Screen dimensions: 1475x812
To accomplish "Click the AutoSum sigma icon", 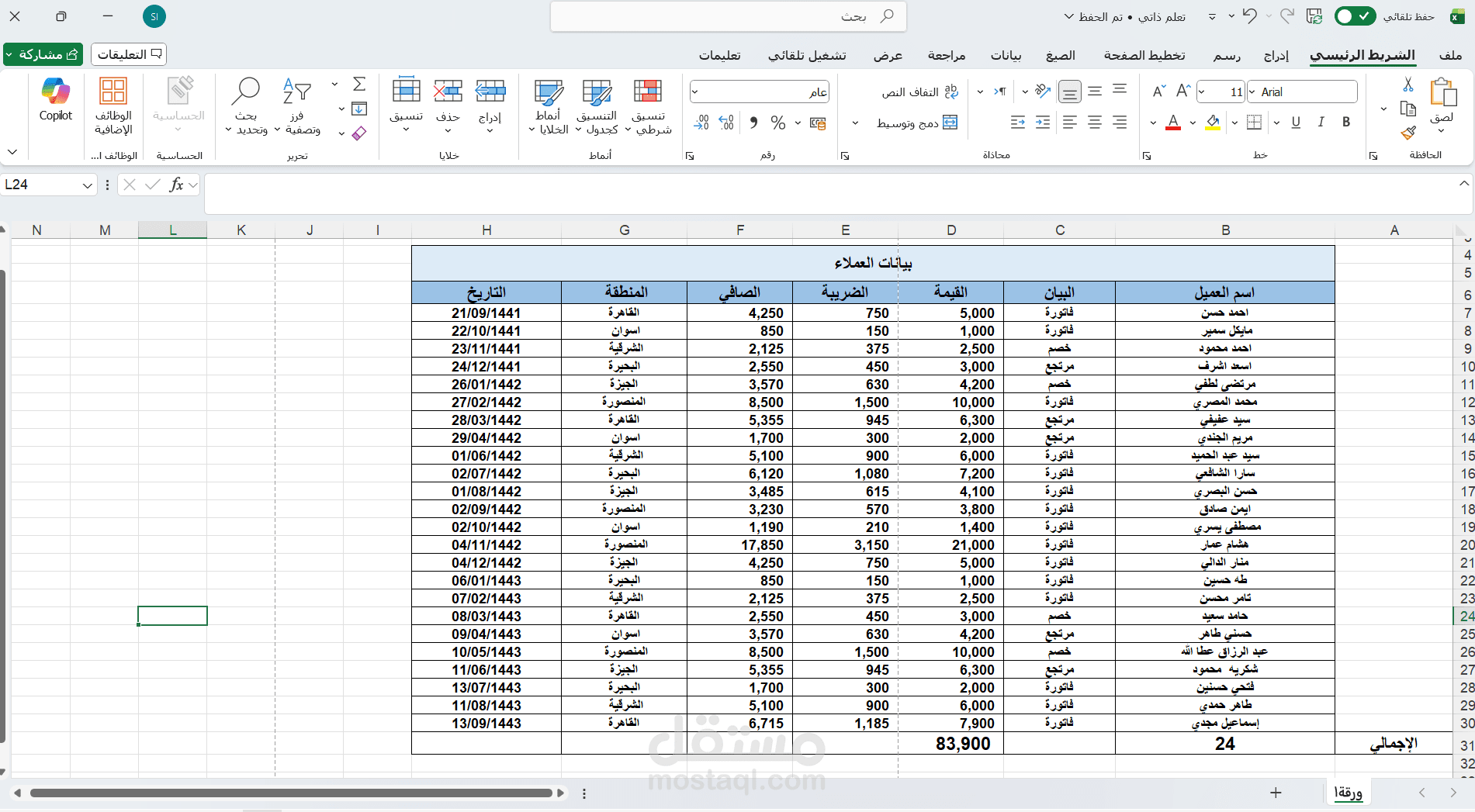I will point(359,84).
